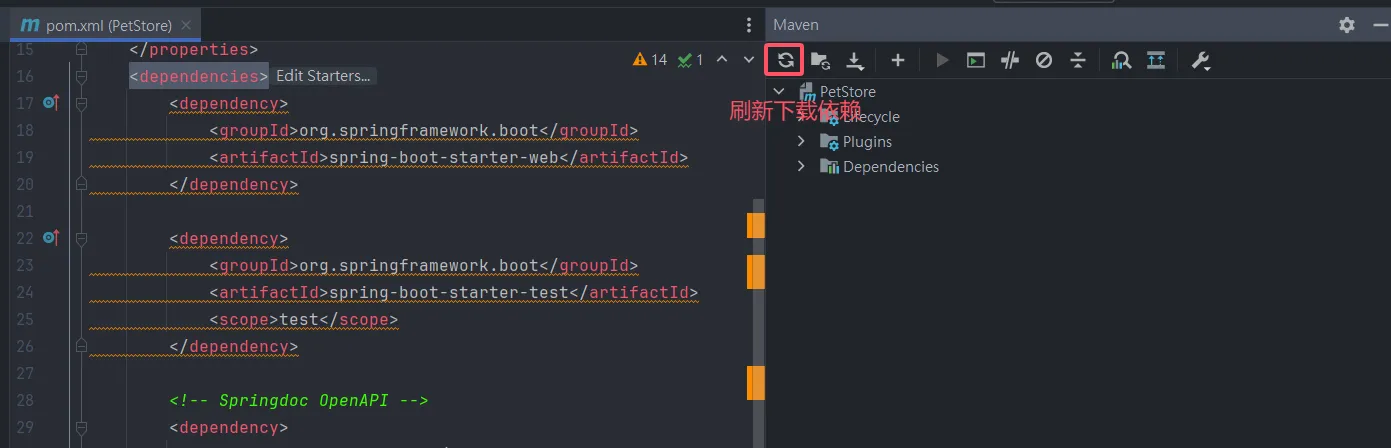Screen dimensions: 1391x448
Task: Toggle fold marker on line 16 dependencies
Action: [81, 76]
